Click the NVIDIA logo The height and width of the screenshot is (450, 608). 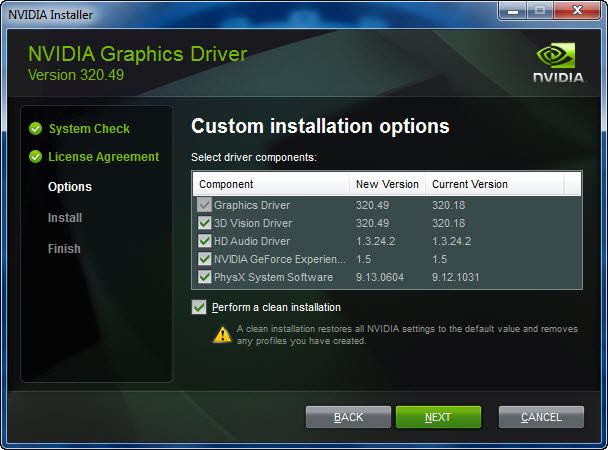[x=558, y=62]
